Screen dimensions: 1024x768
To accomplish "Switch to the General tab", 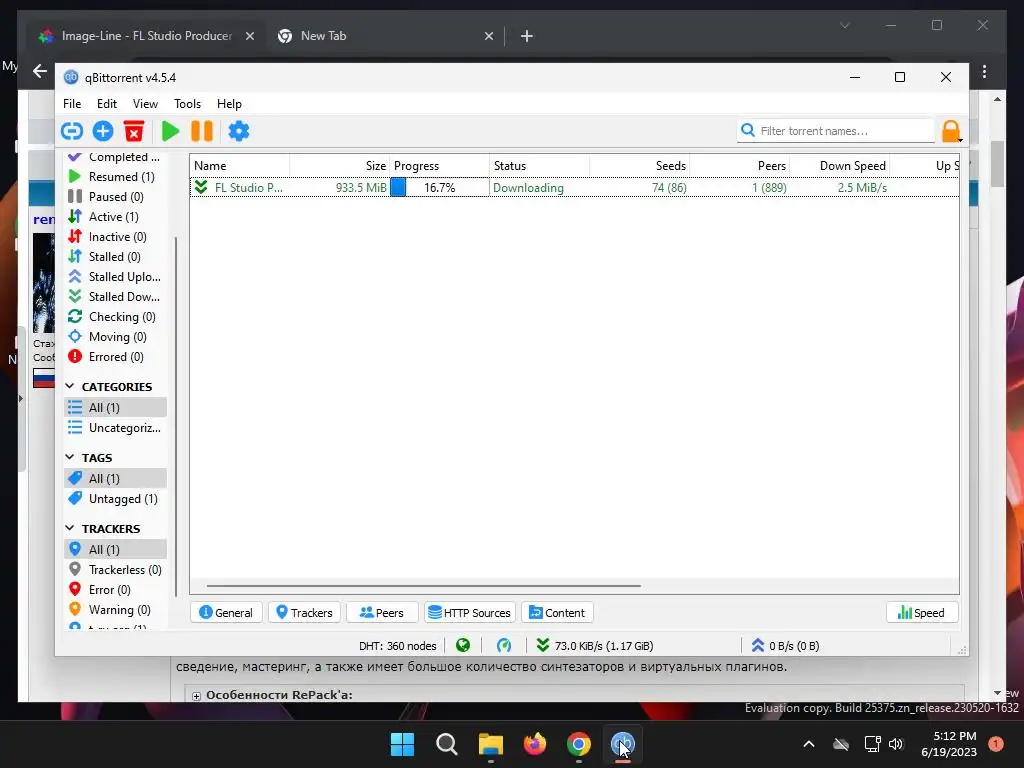I will [226, 613].
